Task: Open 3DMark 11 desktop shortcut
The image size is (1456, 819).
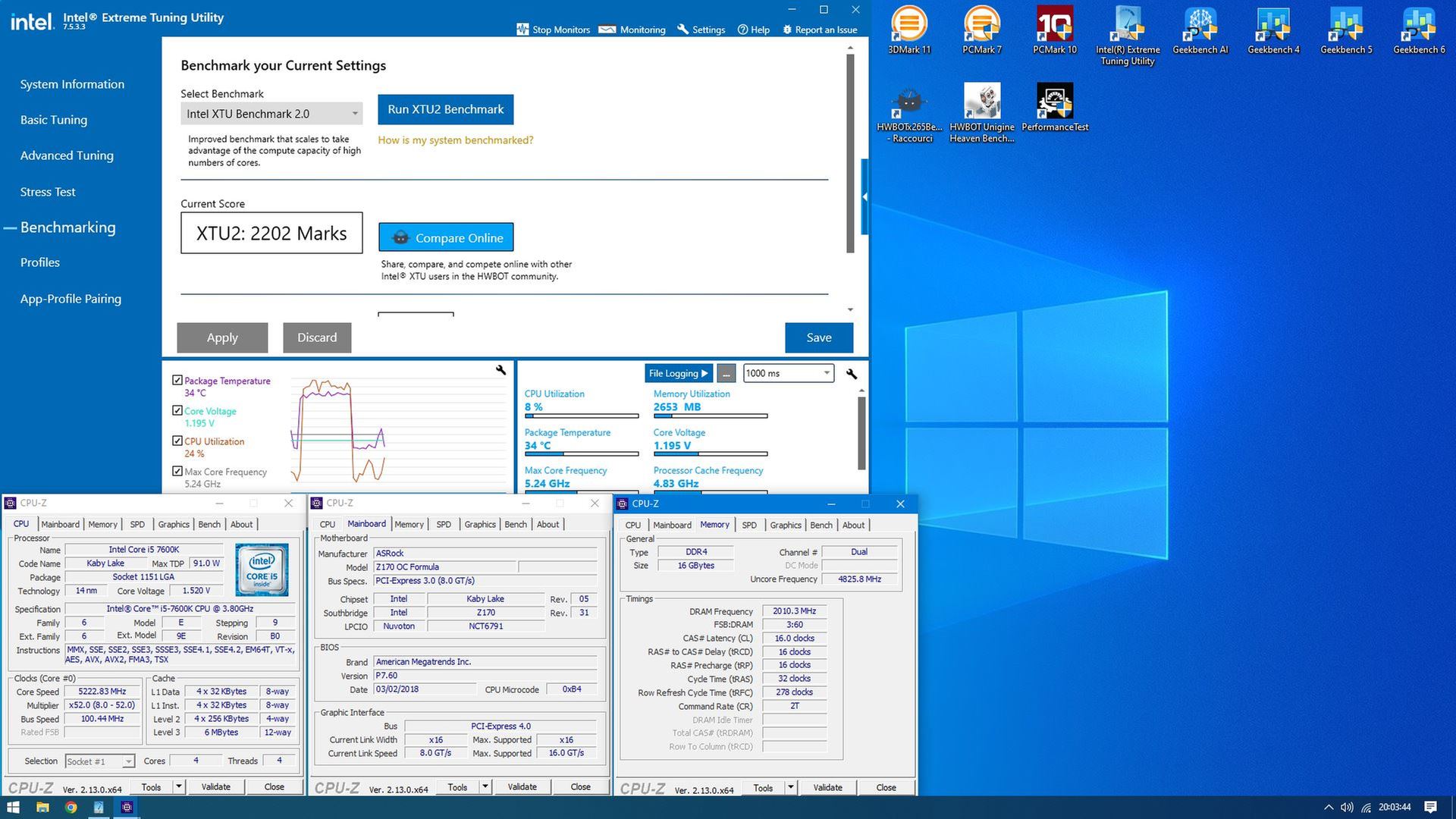Action: click(908, 30)
